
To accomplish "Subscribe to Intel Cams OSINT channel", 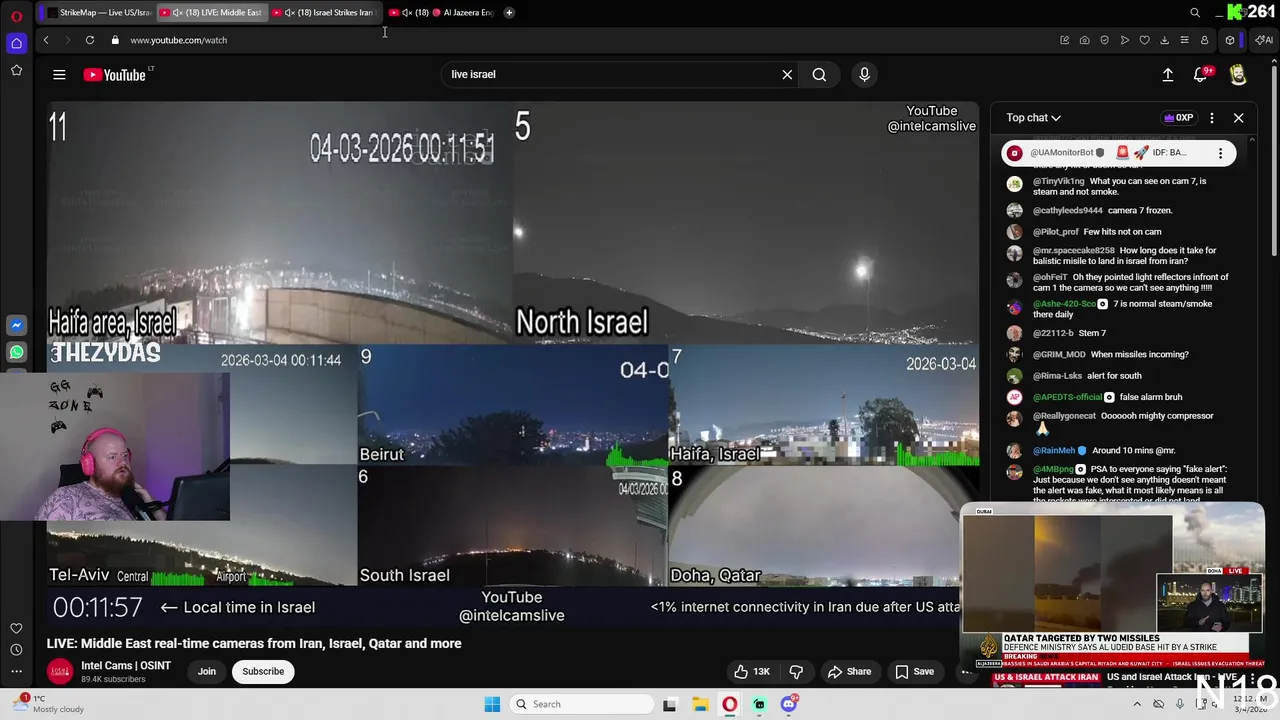I will [263, 671].
